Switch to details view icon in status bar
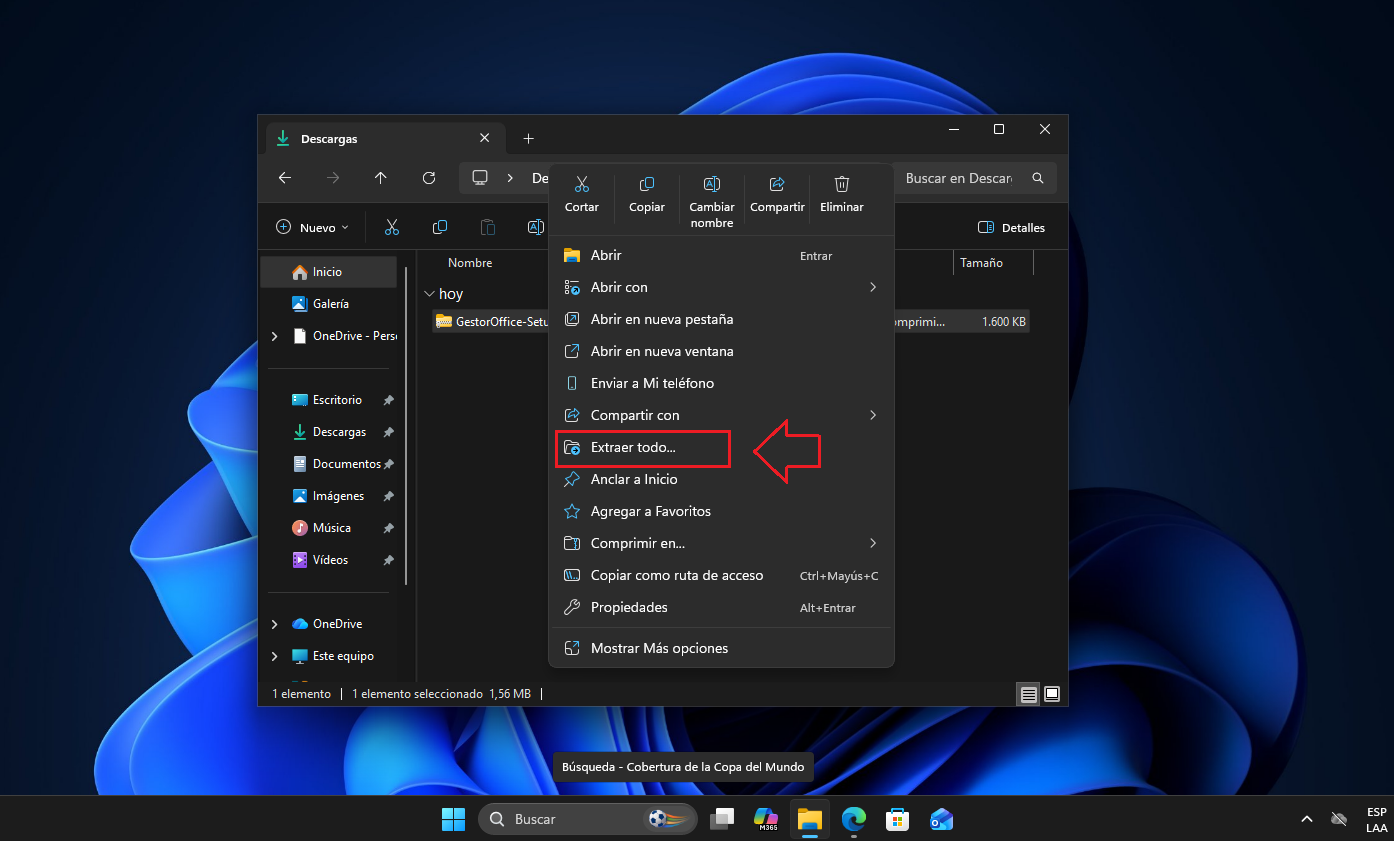This screenshot has width=1394, height=841. click(1028, 694)
